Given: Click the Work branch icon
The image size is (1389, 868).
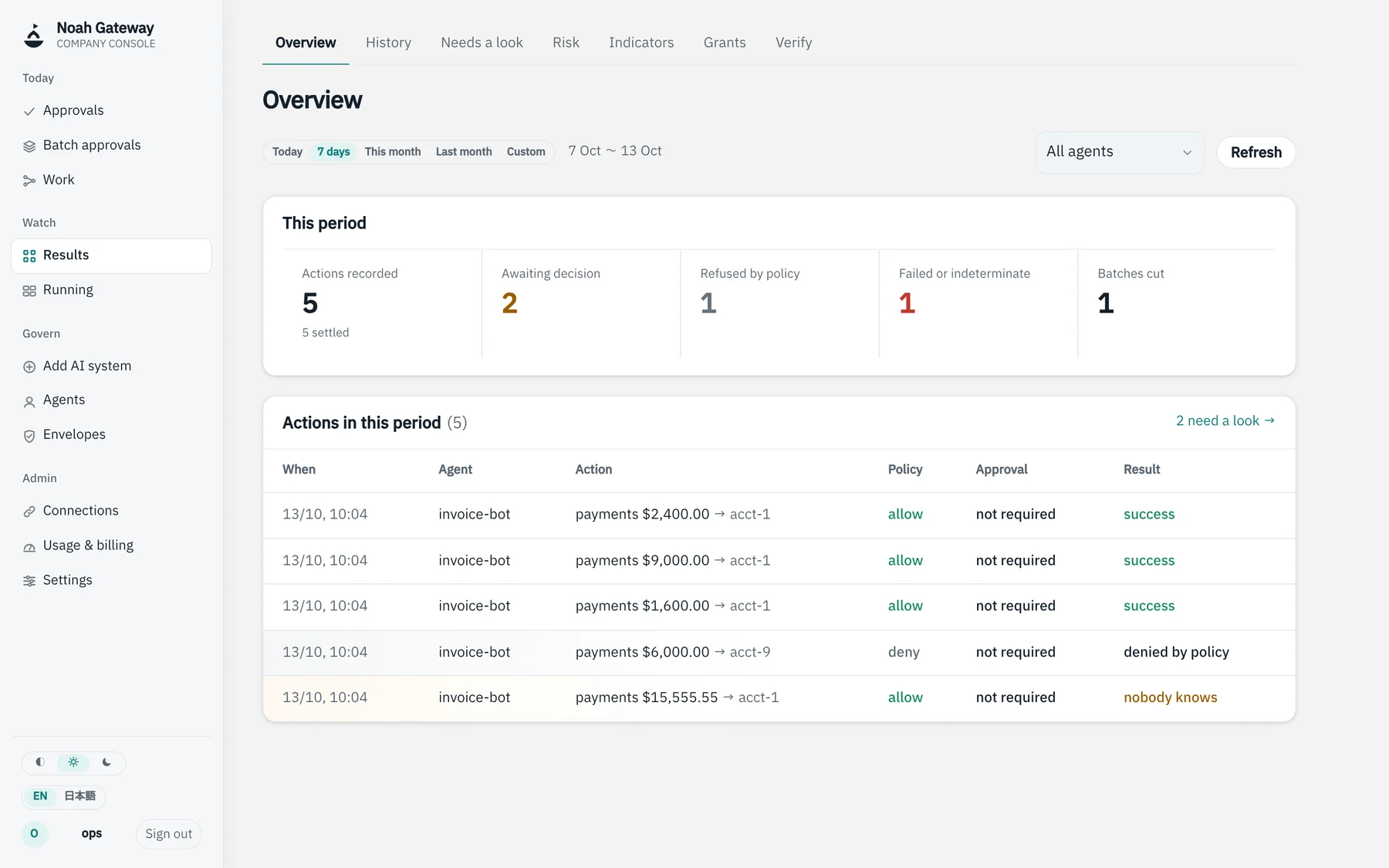Looking at the screenshot, I should point(29,181).
